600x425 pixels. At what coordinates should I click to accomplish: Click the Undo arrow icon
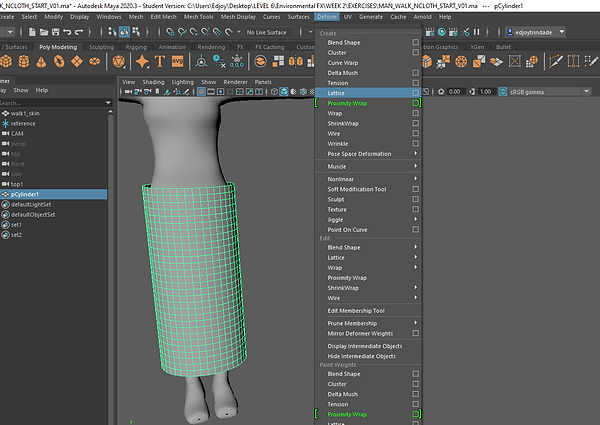[x=67, y=32]
